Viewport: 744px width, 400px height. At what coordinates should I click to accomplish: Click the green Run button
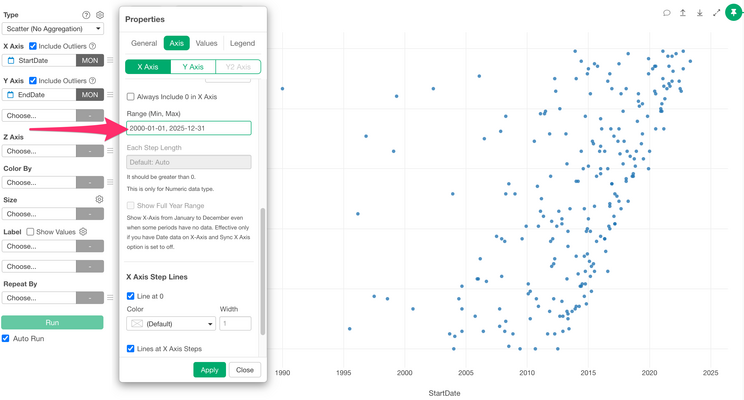point(52,322)
